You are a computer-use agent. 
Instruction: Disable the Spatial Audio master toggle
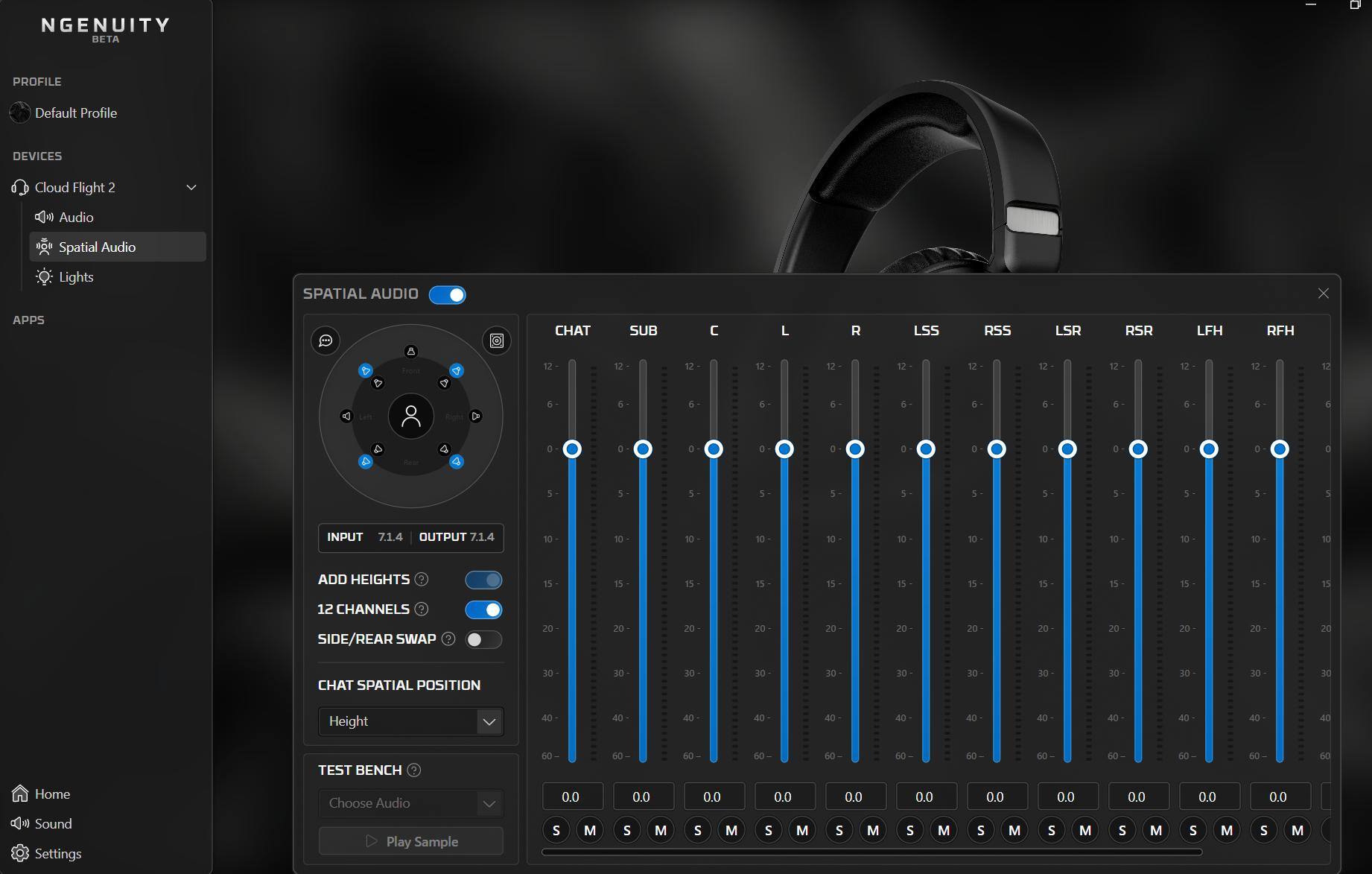coord(448,294)
